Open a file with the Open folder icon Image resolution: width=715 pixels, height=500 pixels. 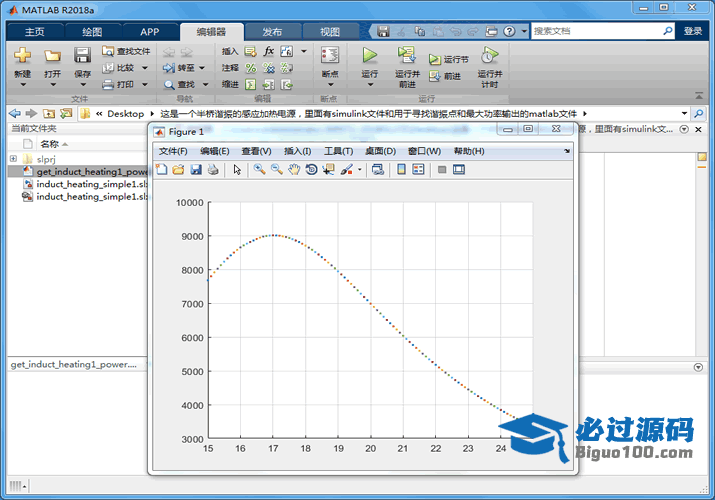[52, 56]
